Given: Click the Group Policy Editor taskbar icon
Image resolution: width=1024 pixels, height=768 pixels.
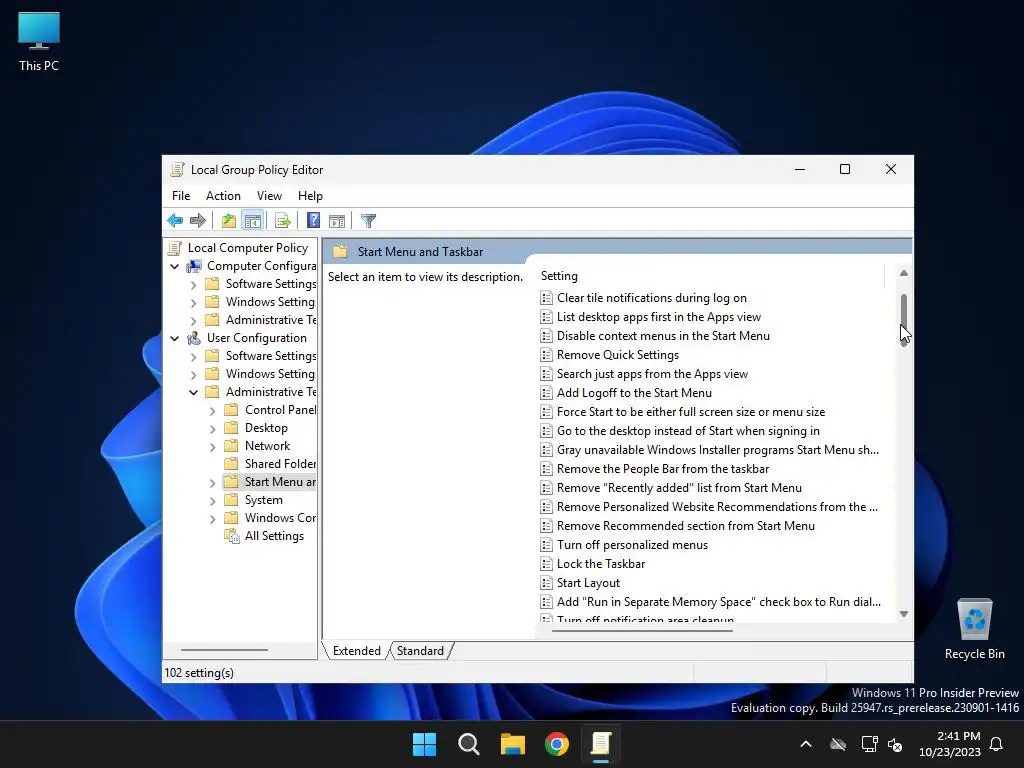Looking at the screenshot, I should pyautogui.click(x=601, y=744).
